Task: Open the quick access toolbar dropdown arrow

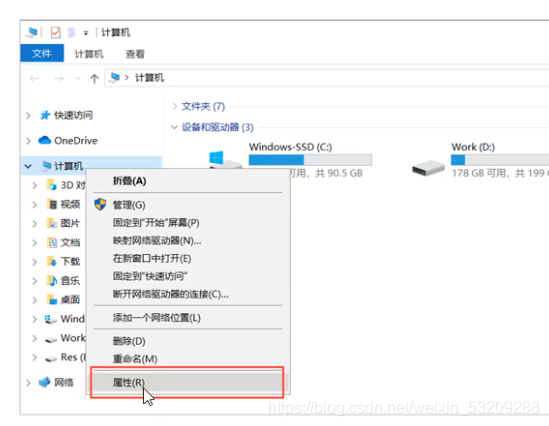Action: click(86, 33)
